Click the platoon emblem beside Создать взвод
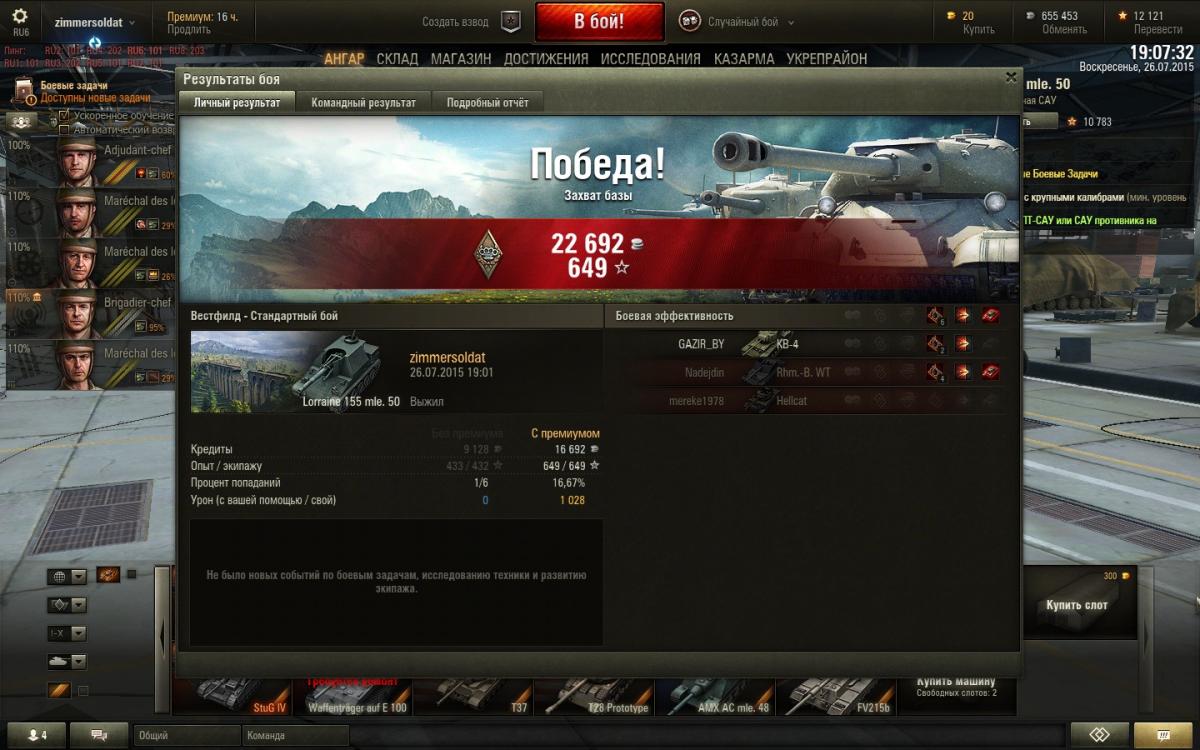 point(511,21)
